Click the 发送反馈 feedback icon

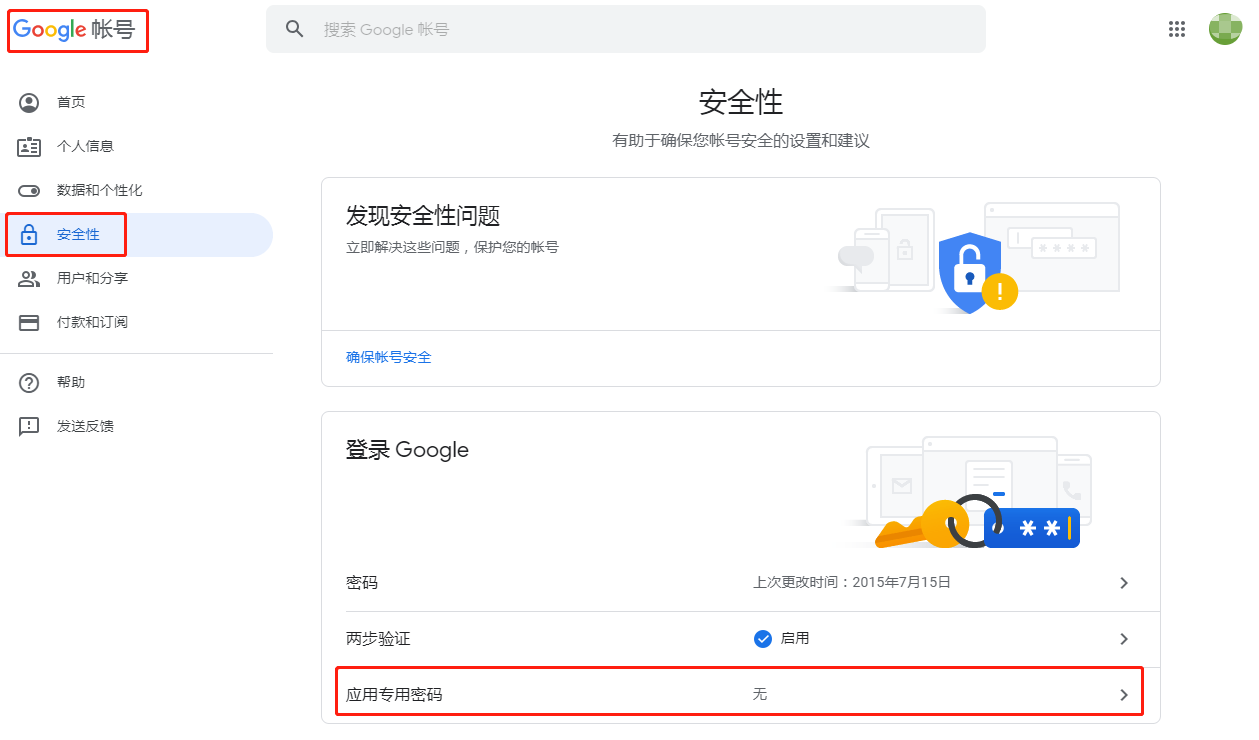tap(29, 426)
